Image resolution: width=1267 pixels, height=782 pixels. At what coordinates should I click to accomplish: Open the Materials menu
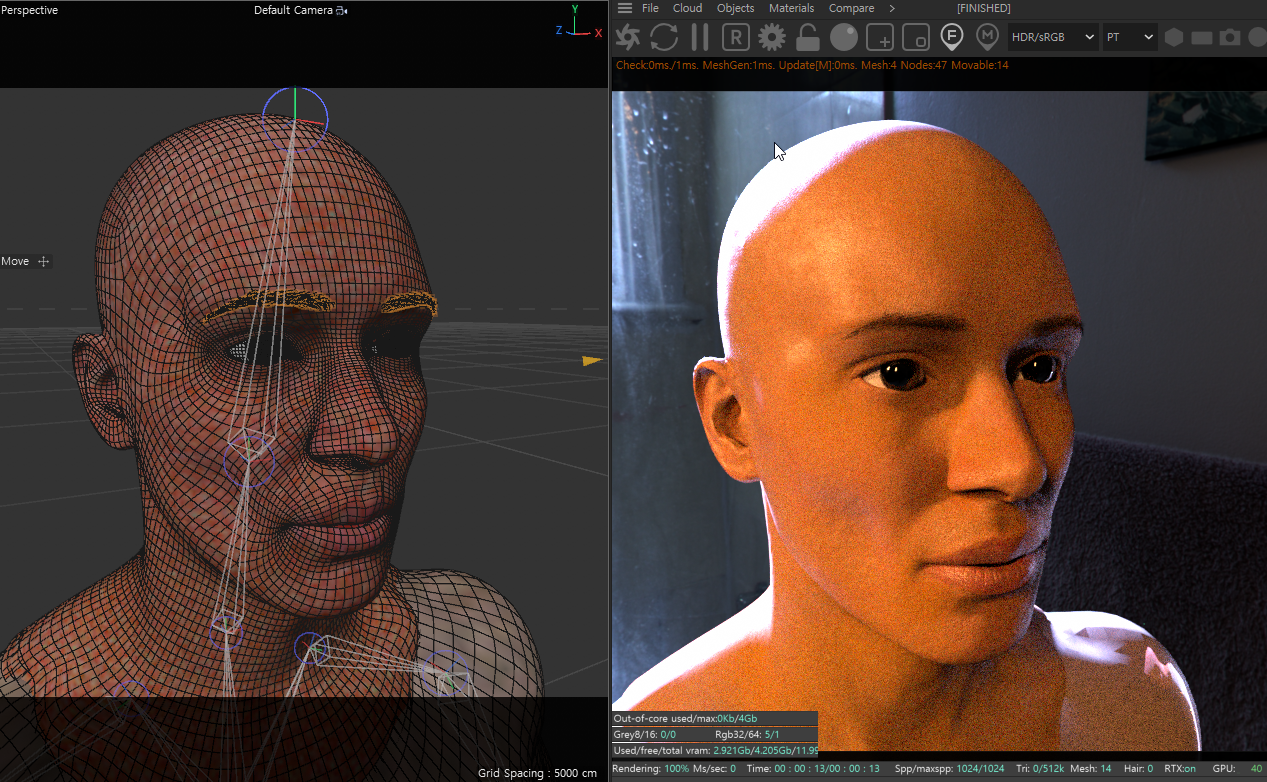[x=792, y=8]
